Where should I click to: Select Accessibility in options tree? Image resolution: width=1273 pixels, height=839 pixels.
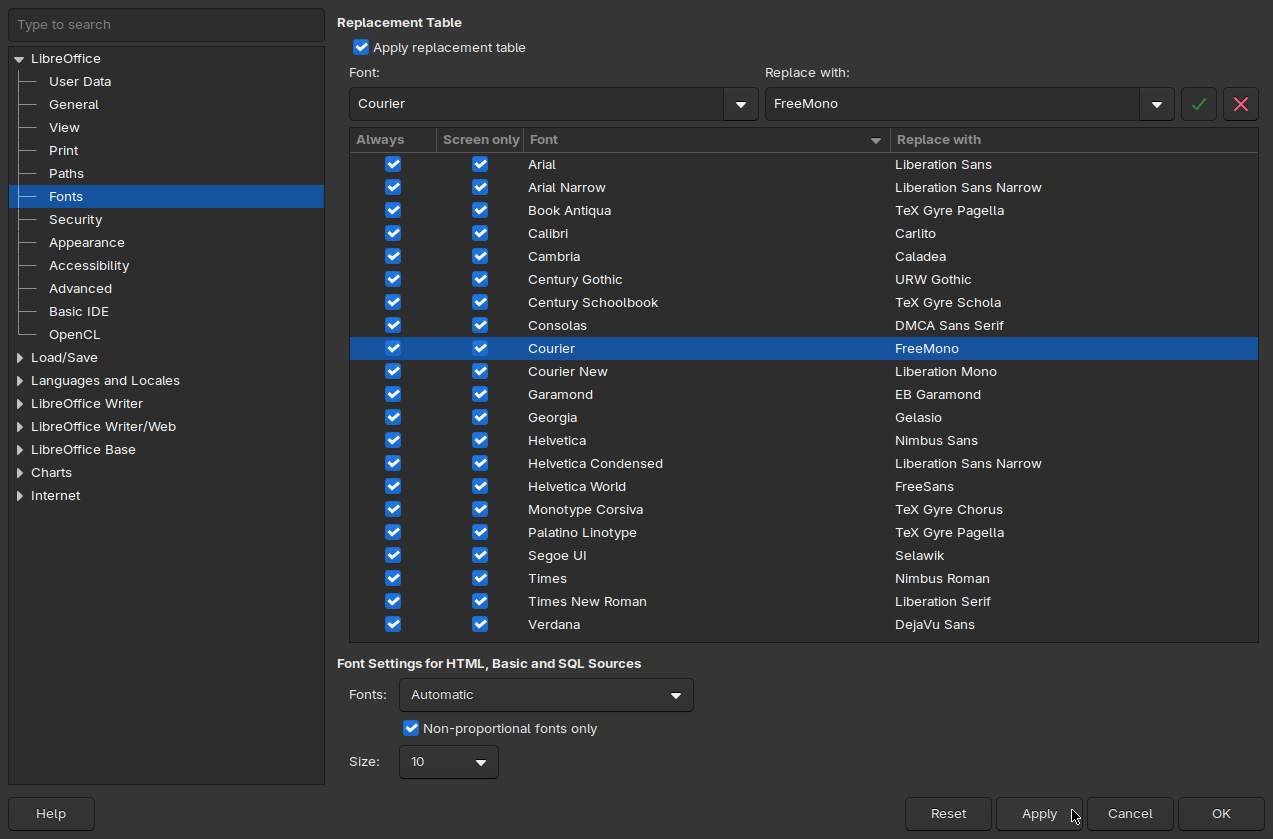pos(89,266)
